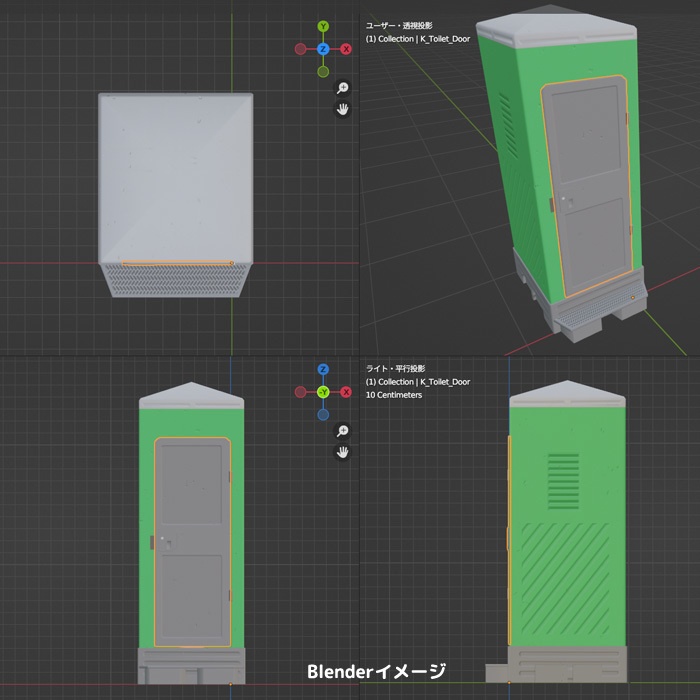Click blue Z center on top-view gizmo

(323, 49)
